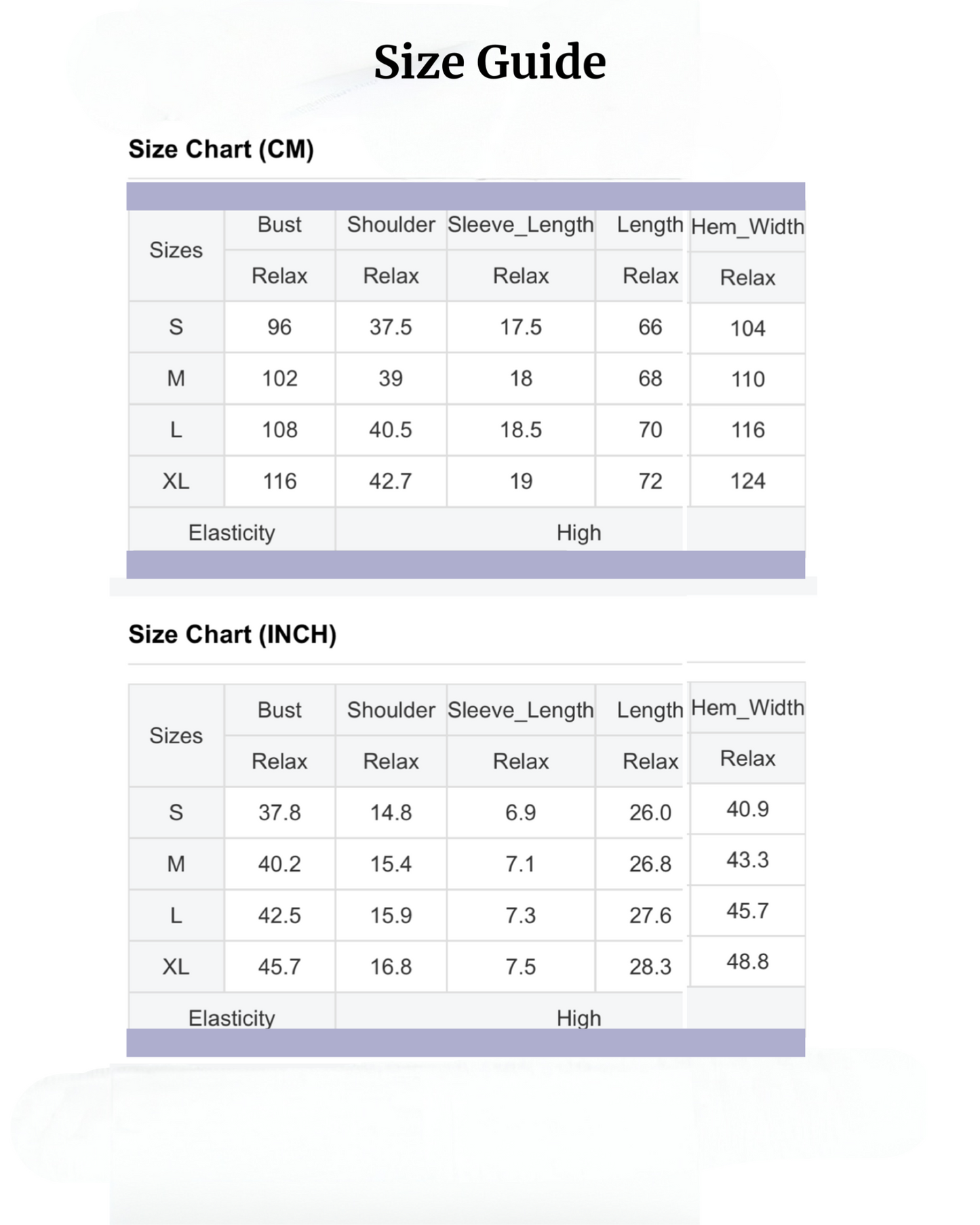Click the shoulder value 15.4 cell
Viewport: 980px width, 1225px height.
coord(391,863)
